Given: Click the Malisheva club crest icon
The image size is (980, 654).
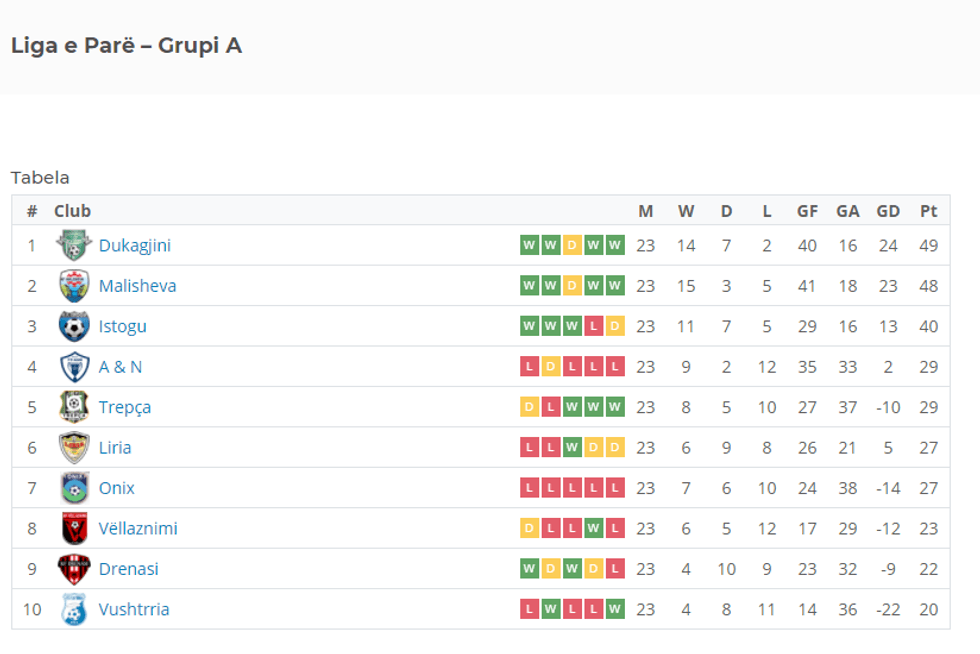Looking at the screenshot, I should tap(74, 286).
